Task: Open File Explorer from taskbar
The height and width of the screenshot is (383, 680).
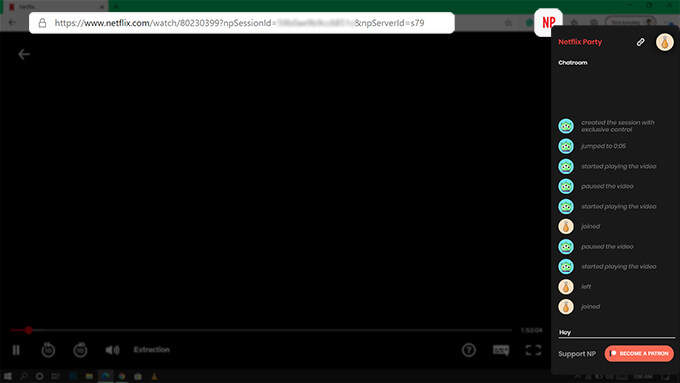Action: (89, 376)
